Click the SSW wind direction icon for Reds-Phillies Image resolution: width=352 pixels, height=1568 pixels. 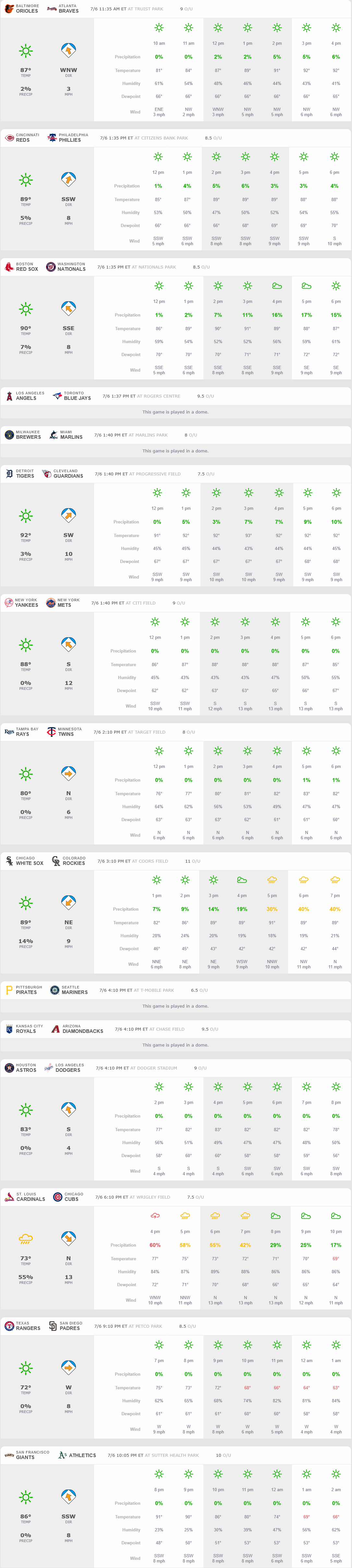(x=68, y=180)
